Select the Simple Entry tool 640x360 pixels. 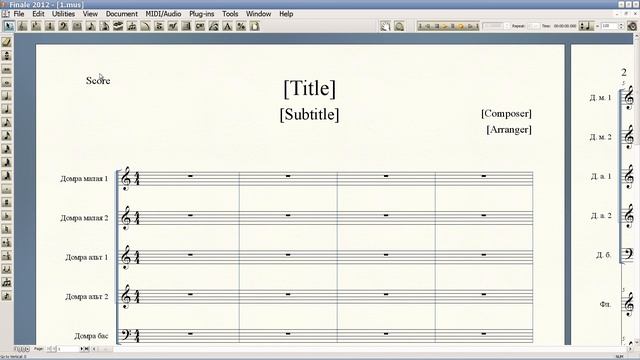[91, 26]
